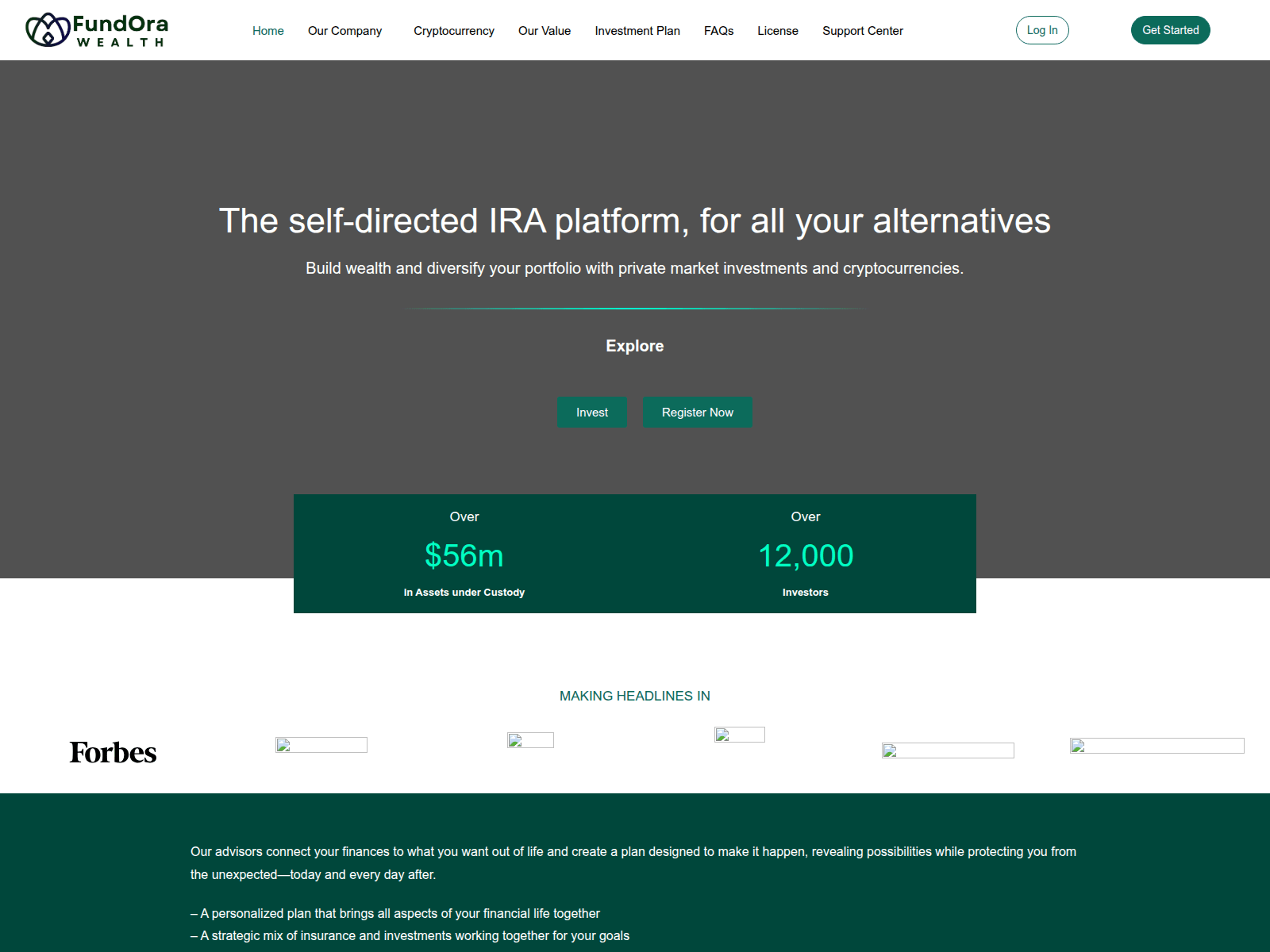The height and width of the screenshot is (952, 1270).
Task: Open the Home menu item
Action: click(x=268, y=31)
